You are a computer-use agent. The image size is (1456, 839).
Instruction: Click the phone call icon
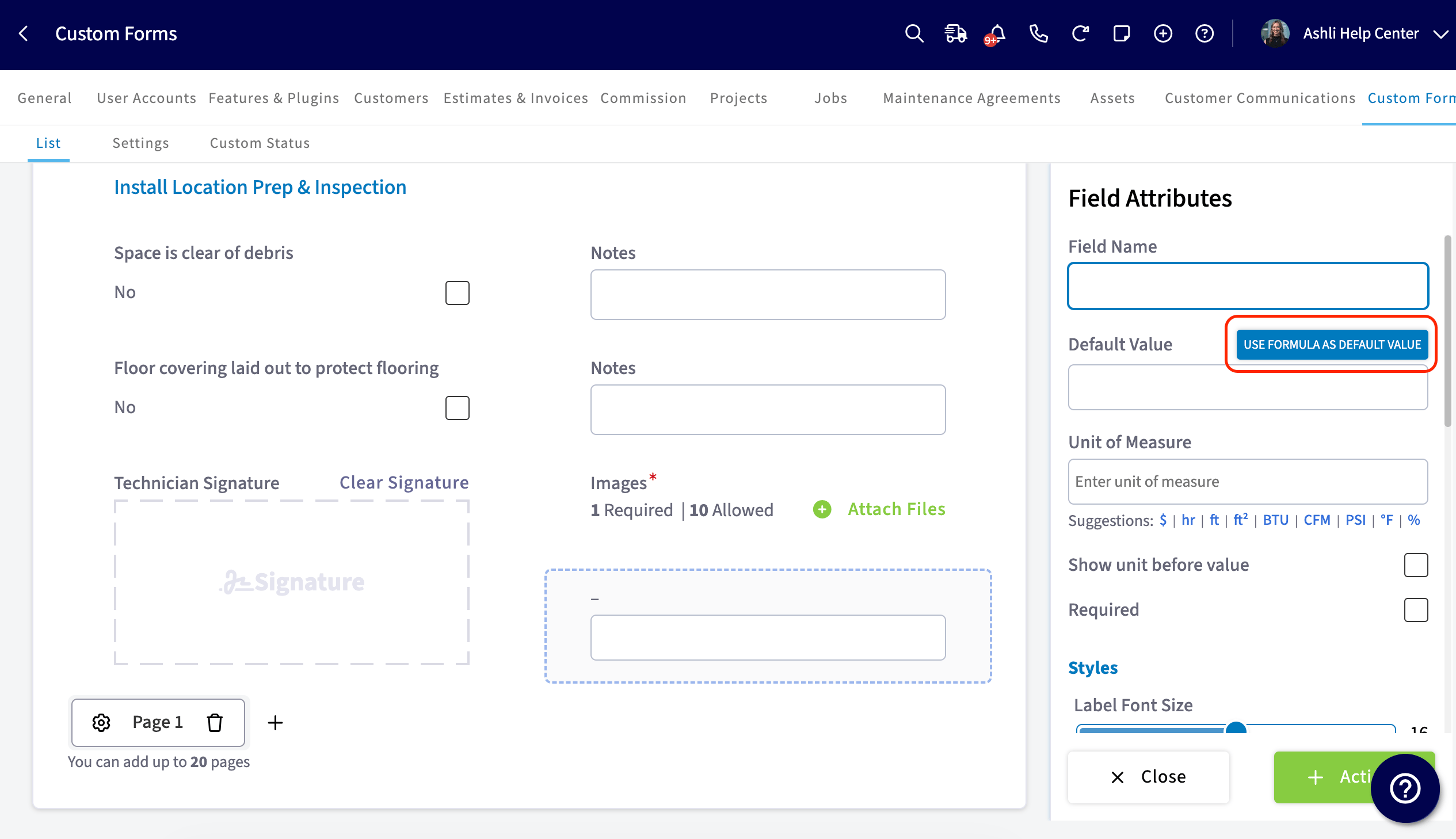coord(1039,33)
